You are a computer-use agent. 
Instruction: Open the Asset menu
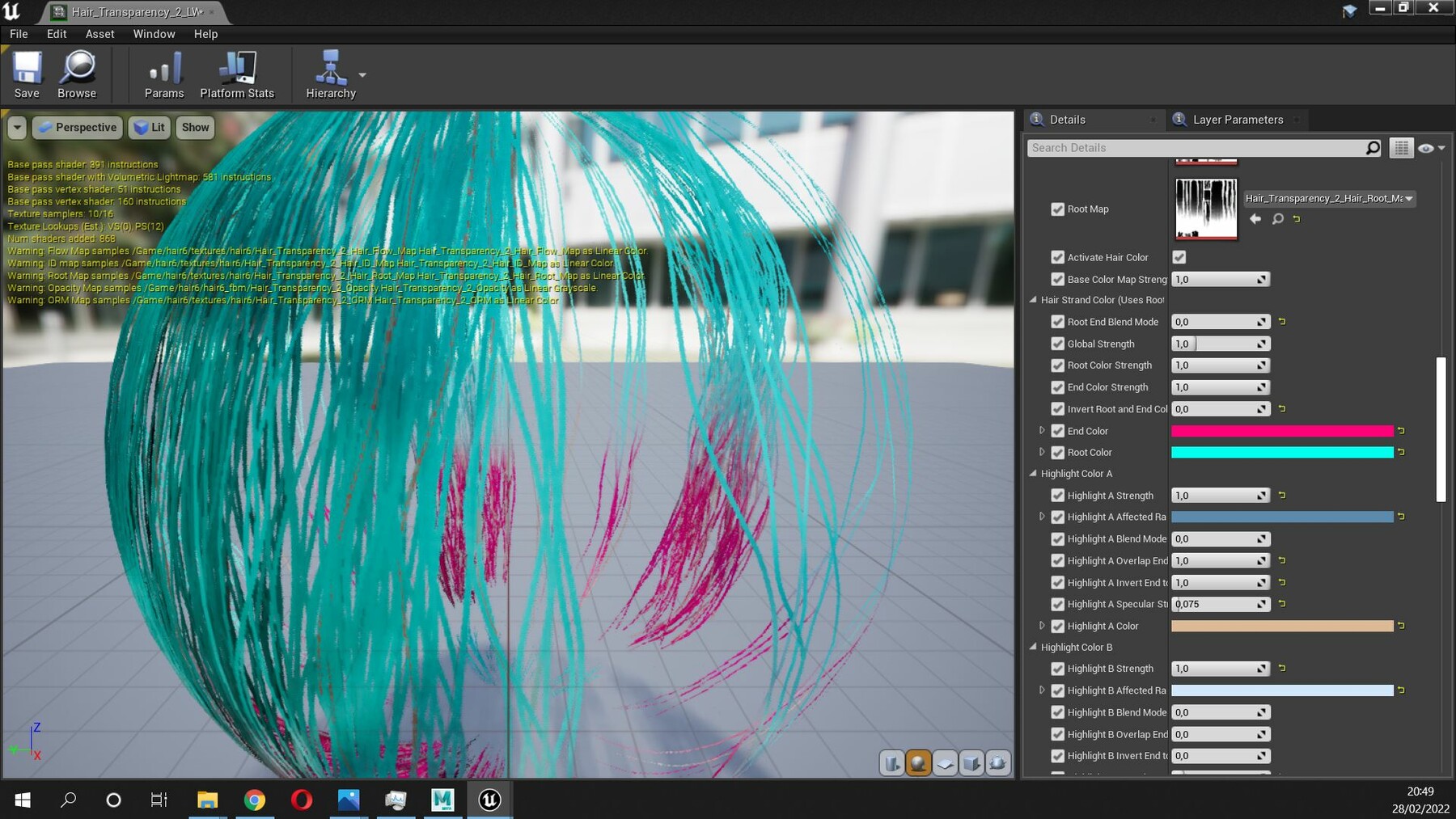point(99,34)
